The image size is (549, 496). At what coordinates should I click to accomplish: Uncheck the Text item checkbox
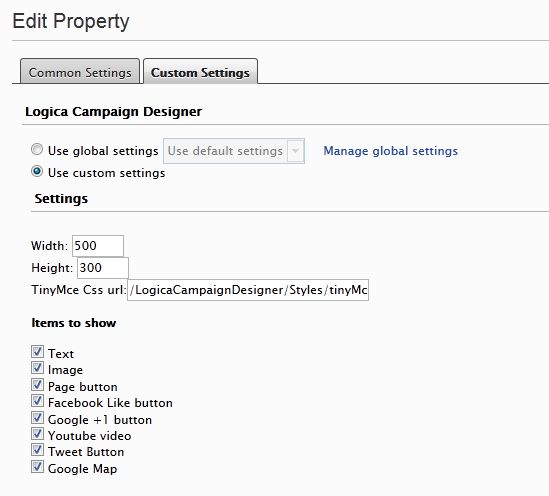pyautogui.click(x=37, y=352)
